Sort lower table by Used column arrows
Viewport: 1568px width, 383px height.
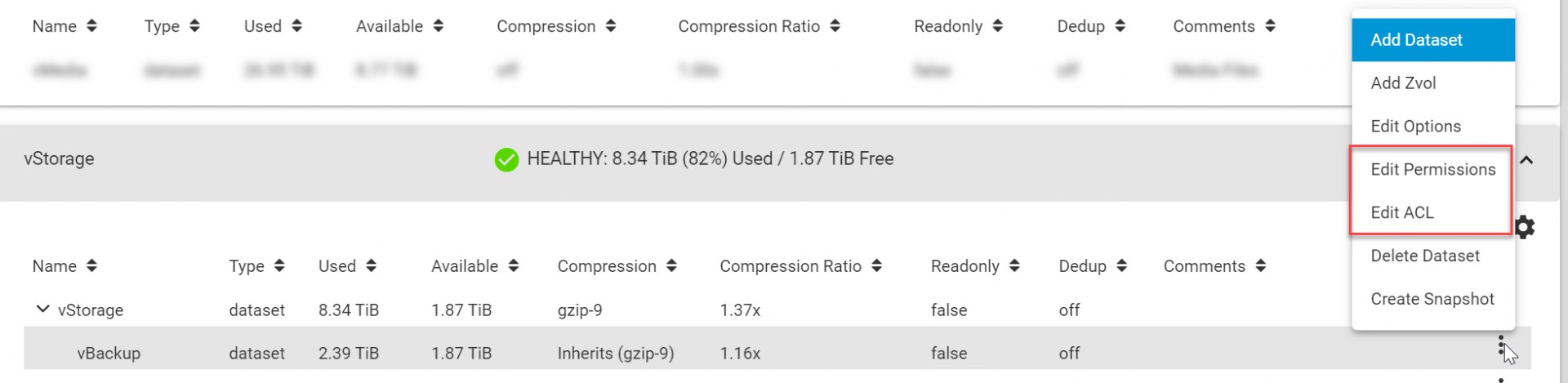[x=371, y=266]
